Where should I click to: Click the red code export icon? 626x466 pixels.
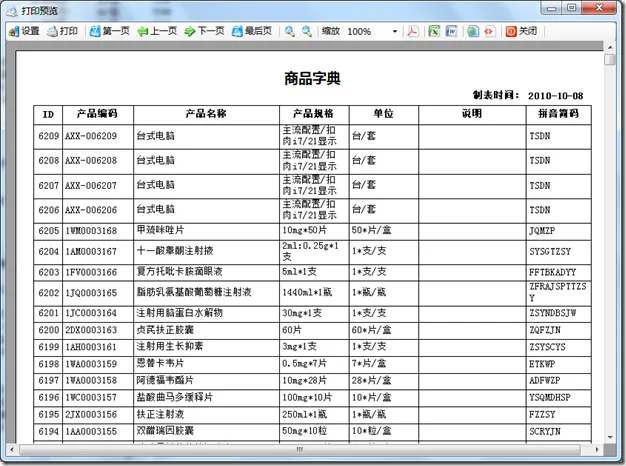[489, 31]
